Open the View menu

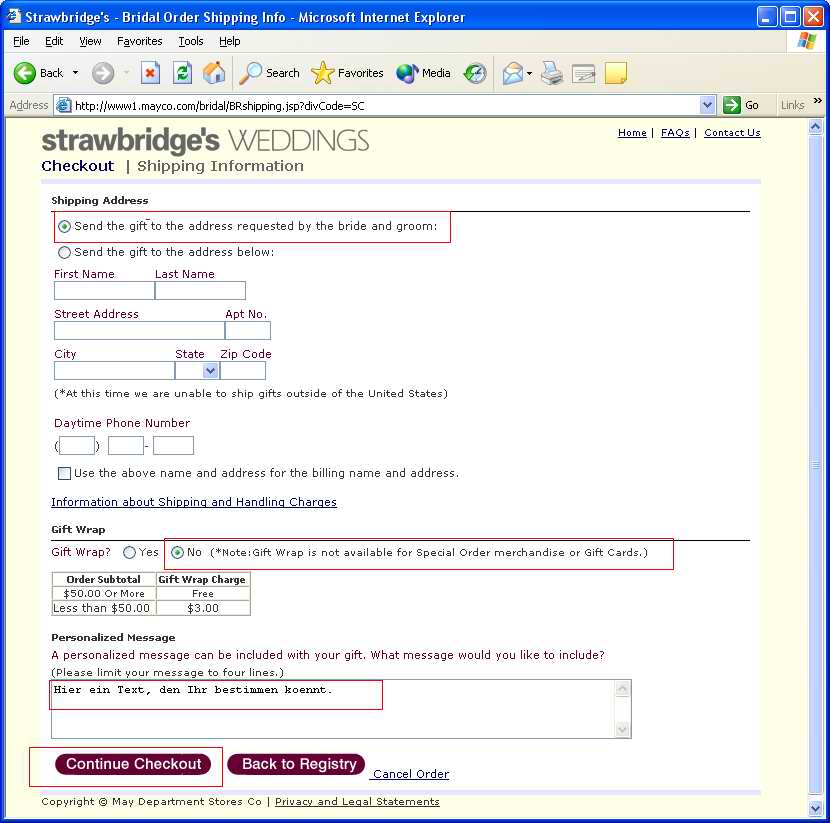click(90, 41)
